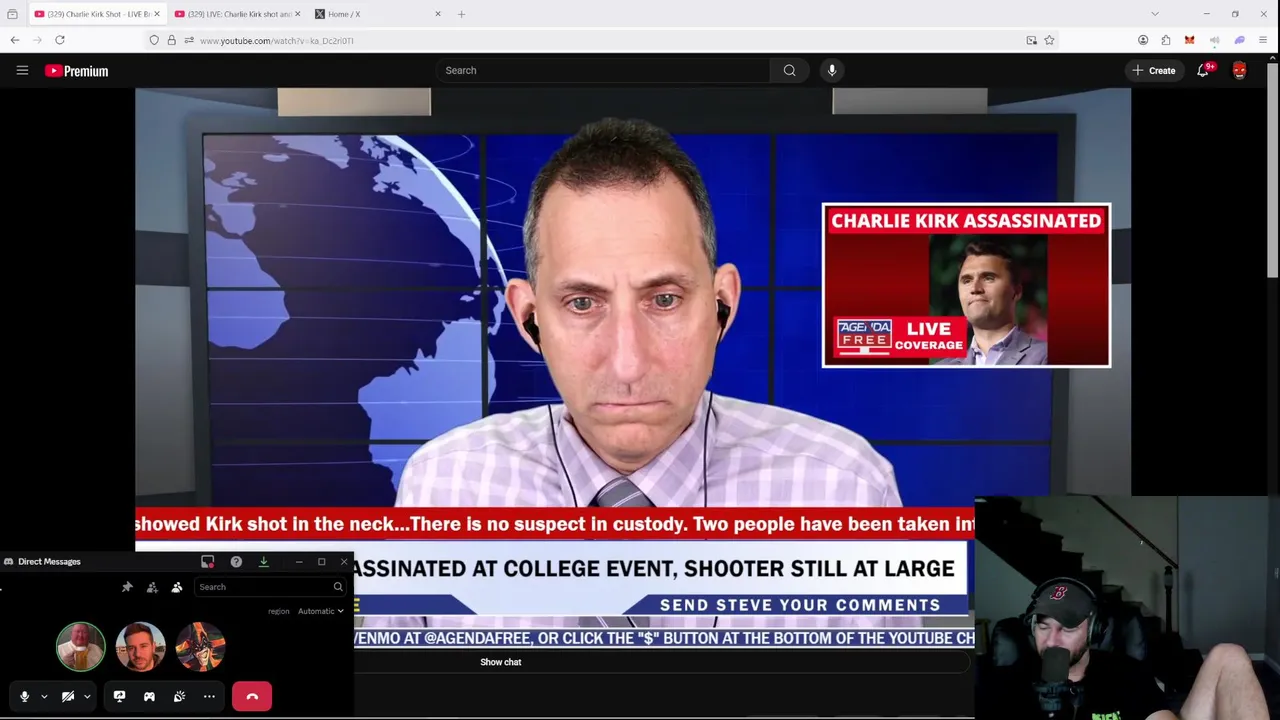Go back with the browser back arrow

[x=14, y=40]
